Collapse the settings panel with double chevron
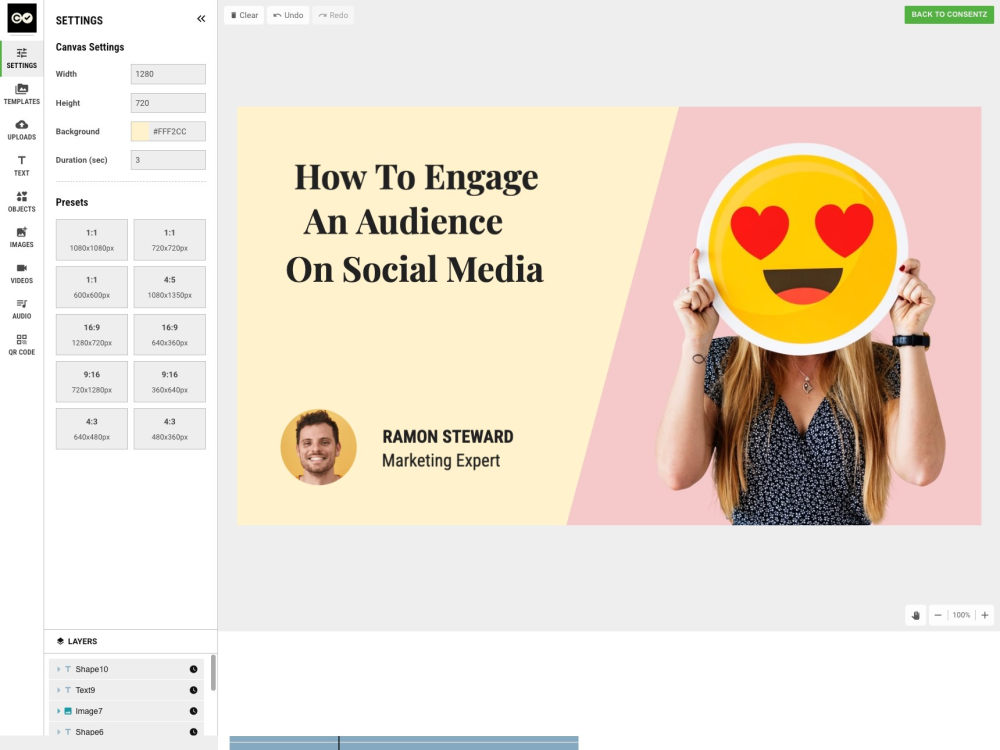 pyautogui.click(x=201, y=19)
